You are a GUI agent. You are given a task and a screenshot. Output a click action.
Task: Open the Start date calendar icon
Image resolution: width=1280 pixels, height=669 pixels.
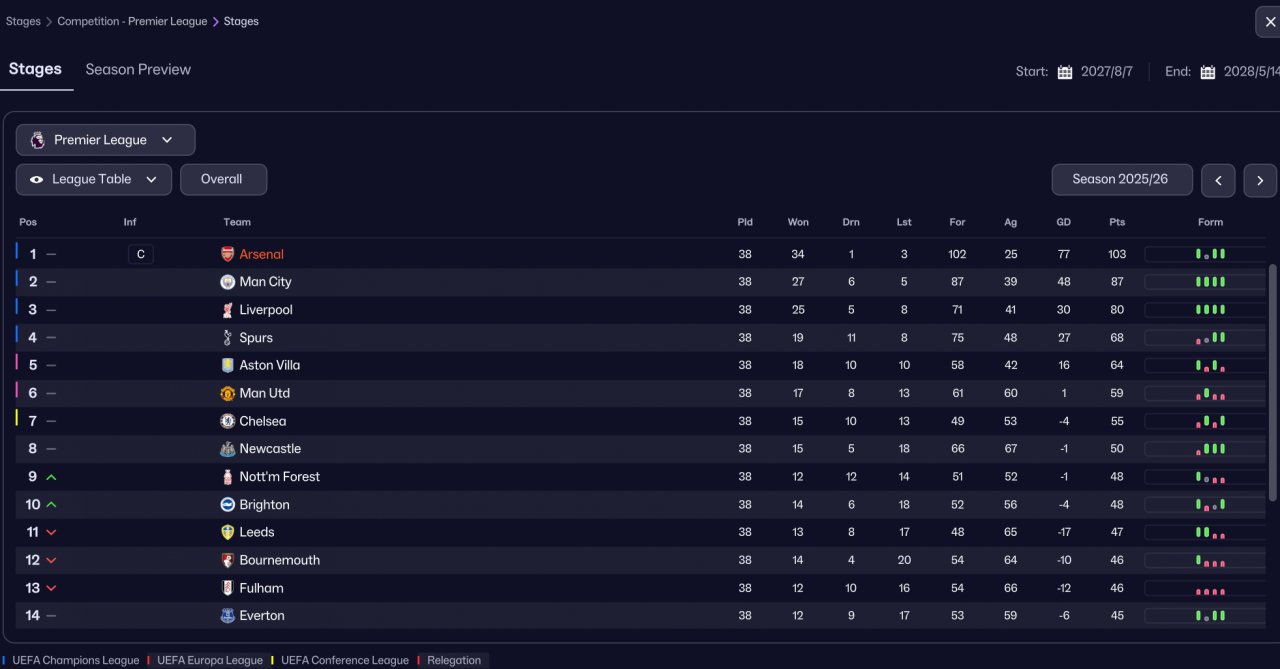pos(1065,72)
